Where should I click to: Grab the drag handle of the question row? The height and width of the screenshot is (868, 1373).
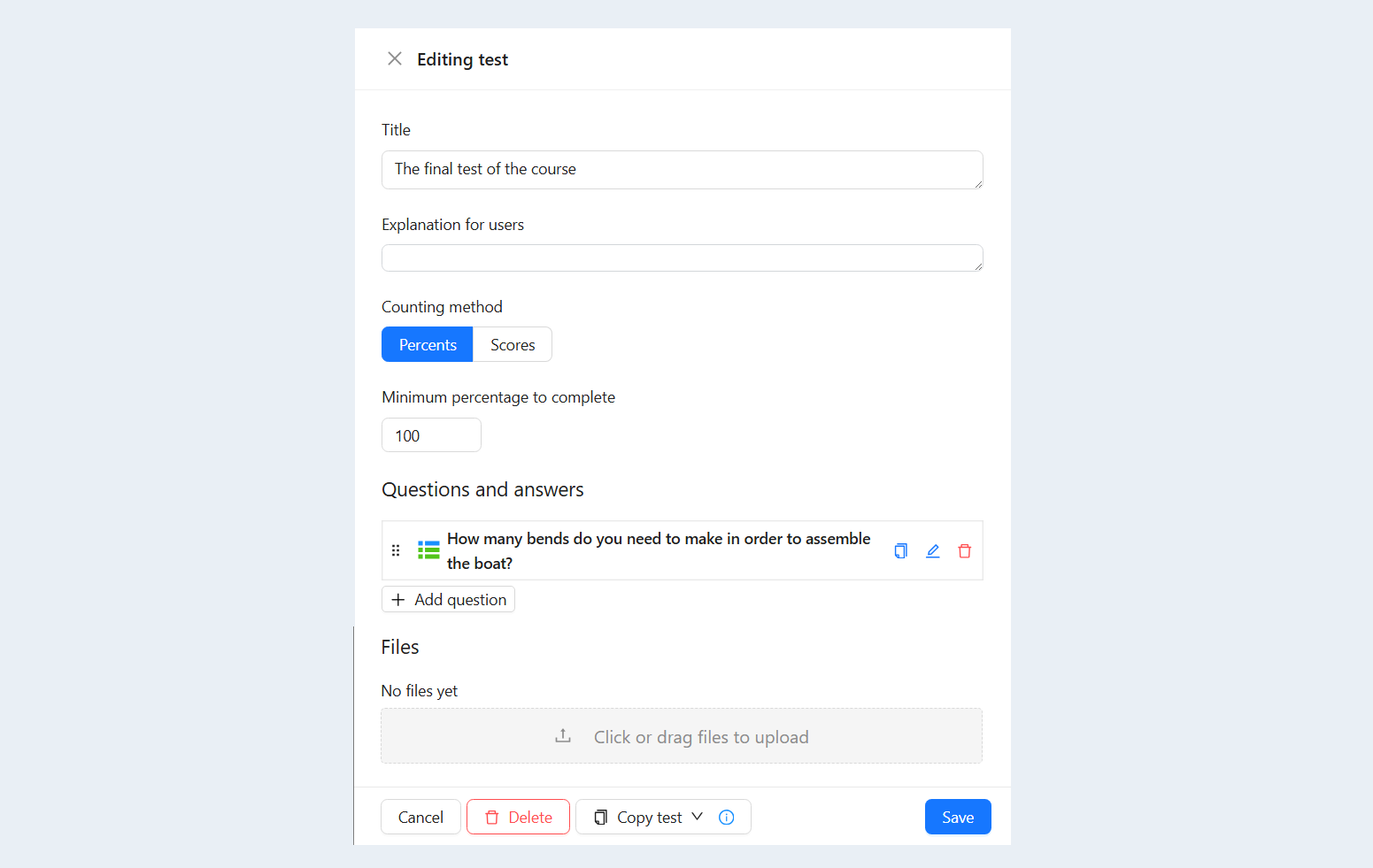[x=396, y=550]
